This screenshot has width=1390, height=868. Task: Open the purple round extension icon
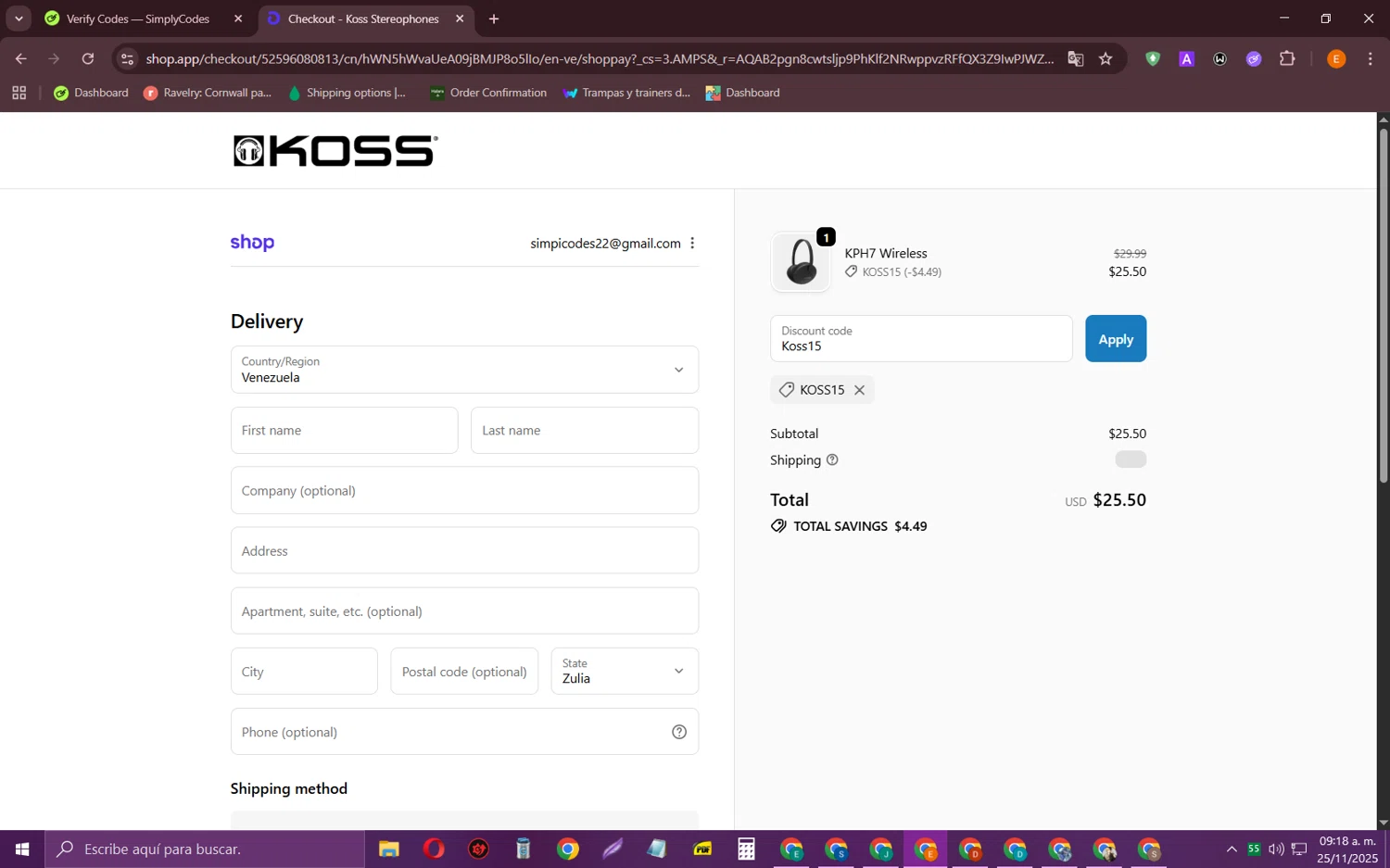click(x=1254, y=59)
